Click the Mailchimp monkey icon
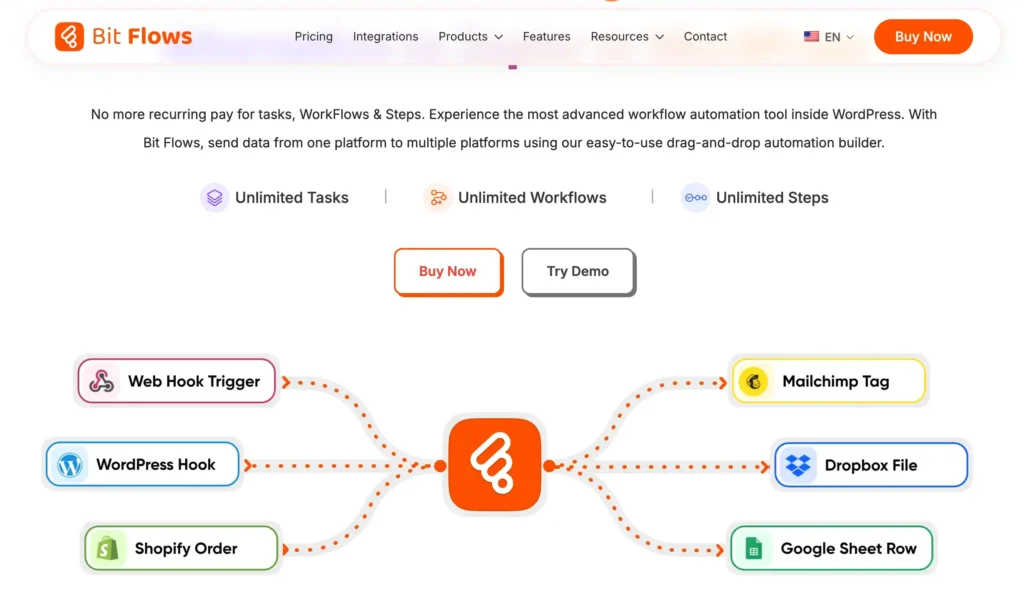The image size is (1024, 602). (x=754, y=381)
